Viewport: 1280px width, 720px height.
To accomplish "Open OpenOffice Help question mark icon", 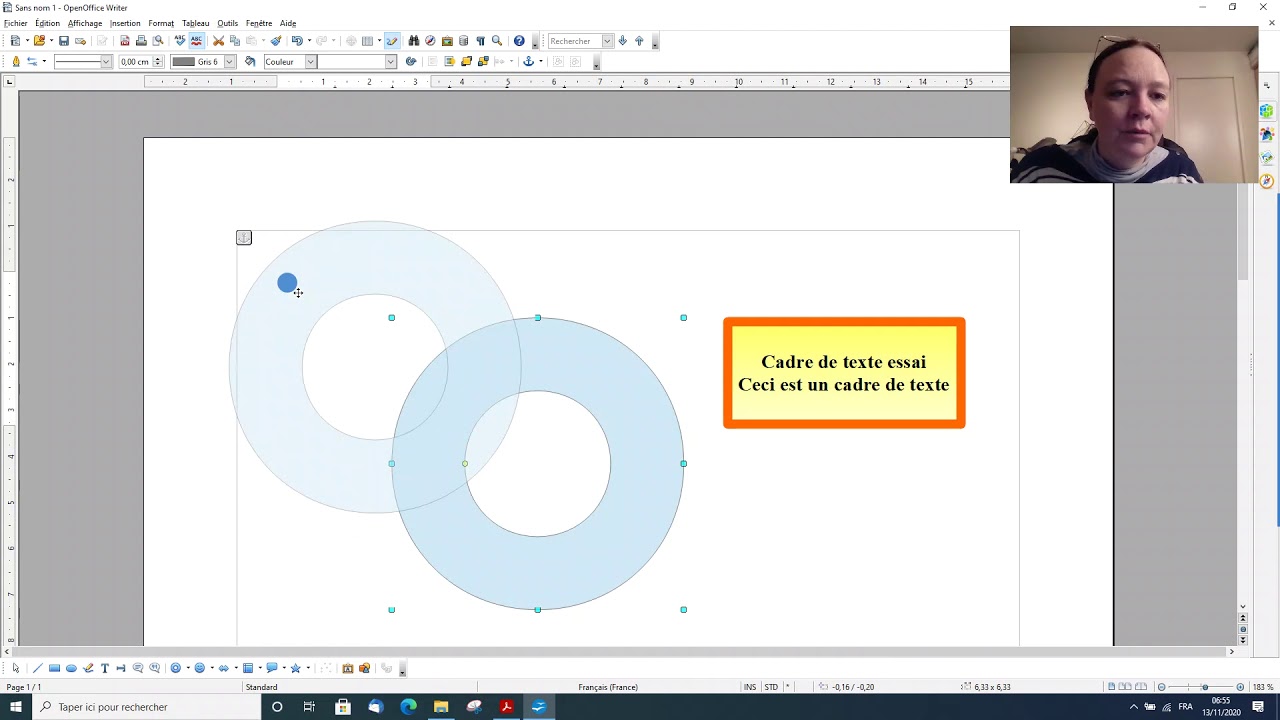I will click(x=519, y=41).
